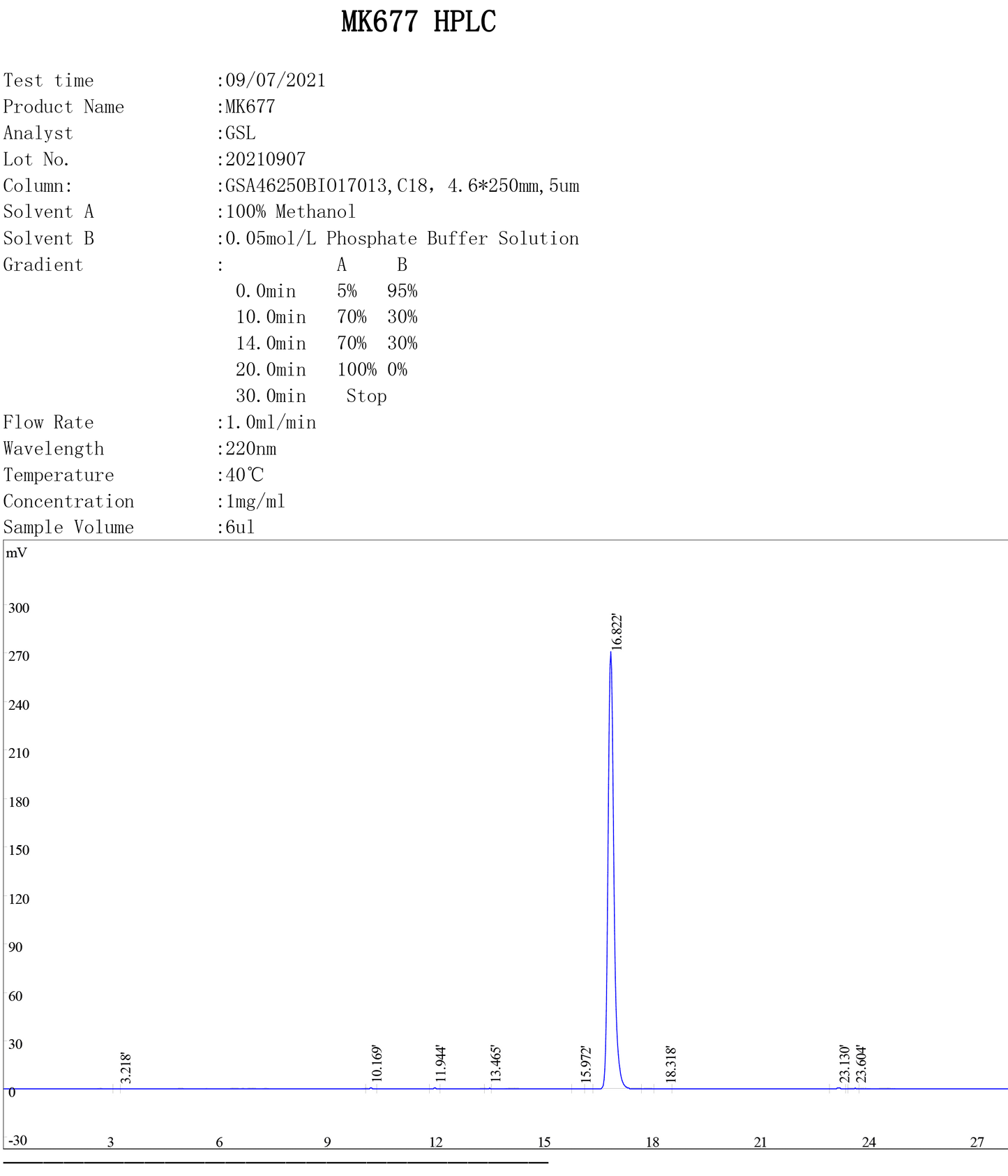Screen dimensions: 1008x1176
Task: Click the peak label 15.972'
Action: tap(586, 1064)
